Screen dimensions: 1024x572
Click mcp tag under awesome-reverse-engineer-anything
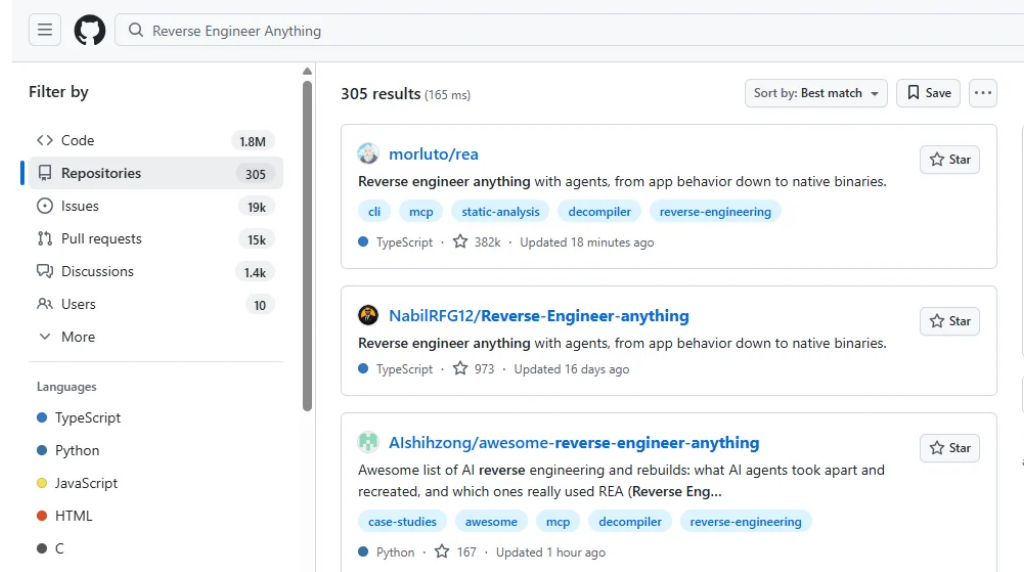558,522
